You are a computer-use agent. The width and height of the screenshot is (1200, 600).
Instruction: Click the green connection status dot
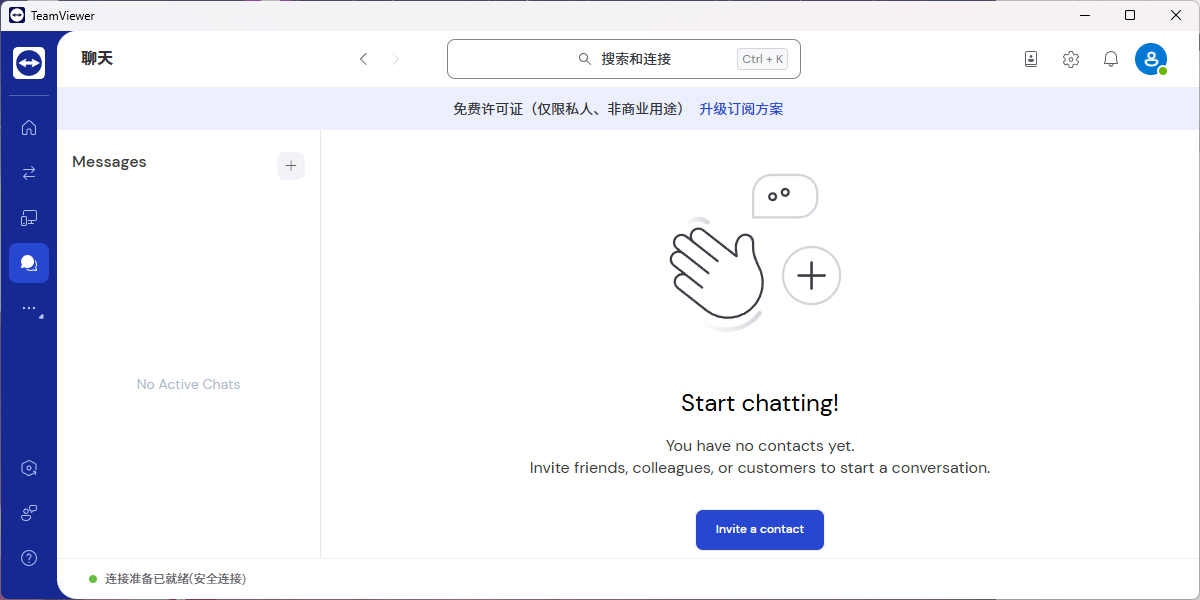pyautogui.click(x=93, y=579)
